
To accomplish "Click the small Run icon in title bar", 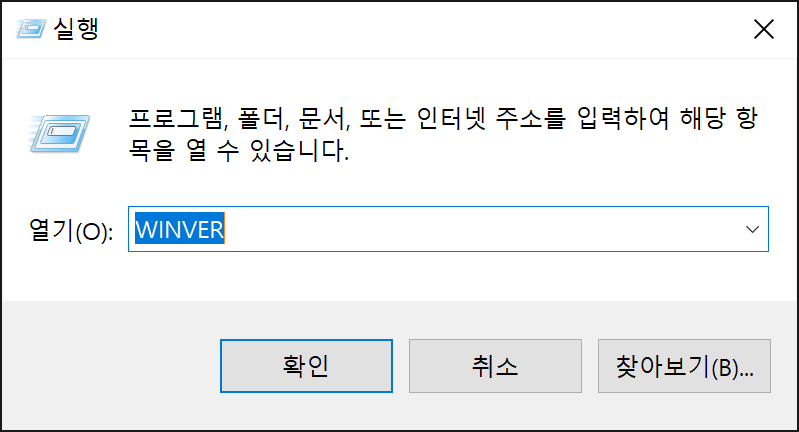I will pyautogui.click(x=31, y=29).
